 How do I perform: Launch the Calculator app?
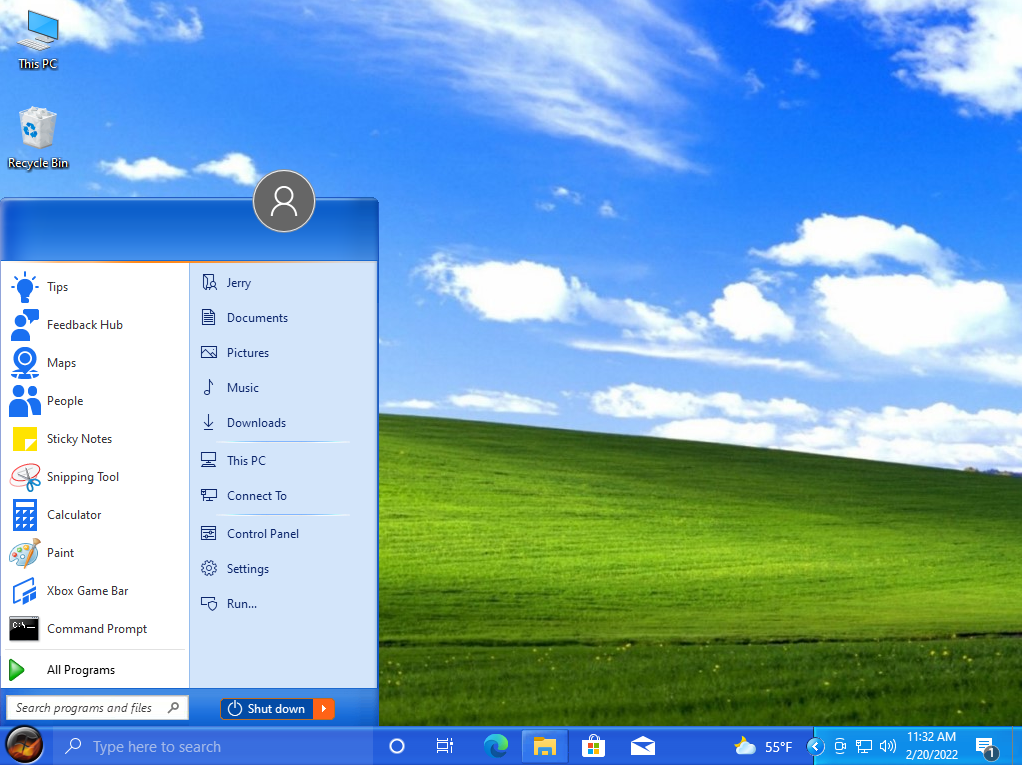(95, 515)
